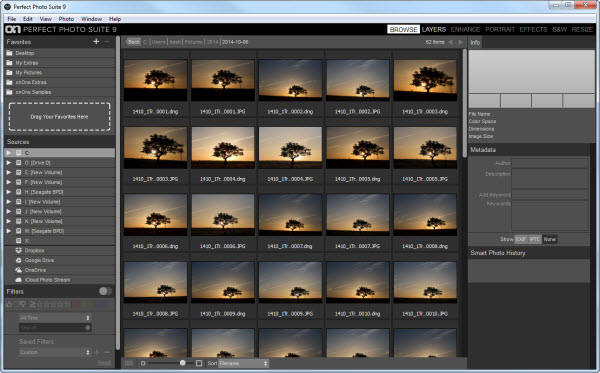This screenshot has width=600, height=373.
Task: Switch to the Effects module
Action: click(x=533, y=29)
